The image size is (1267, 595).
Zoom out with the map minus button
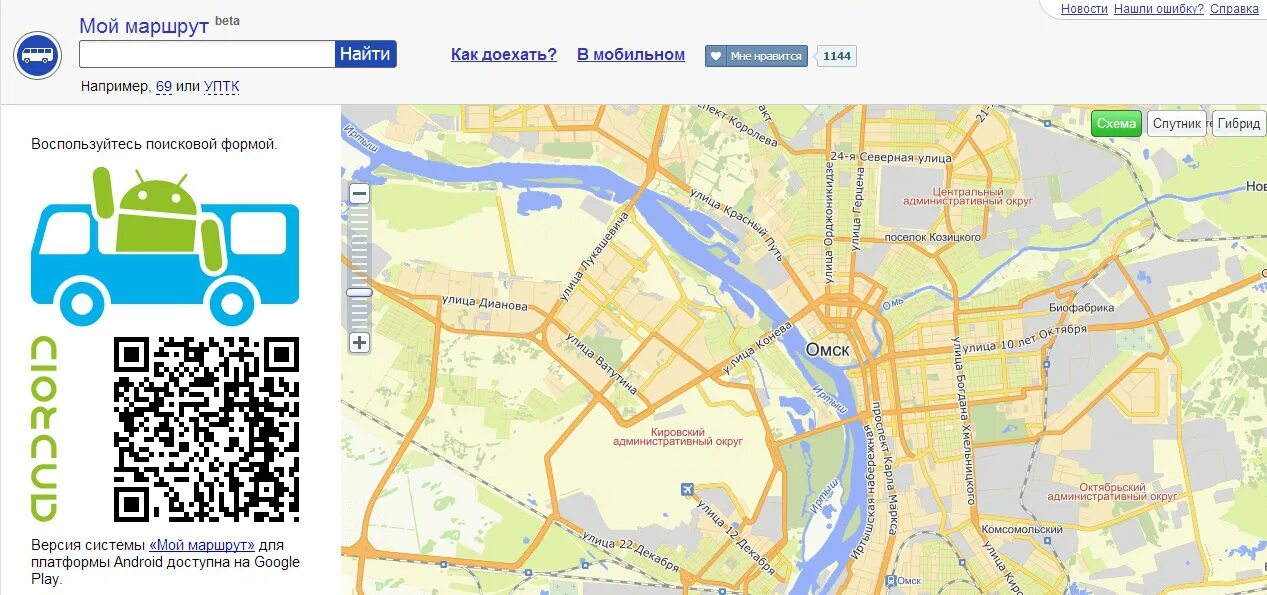pos(360,194)
